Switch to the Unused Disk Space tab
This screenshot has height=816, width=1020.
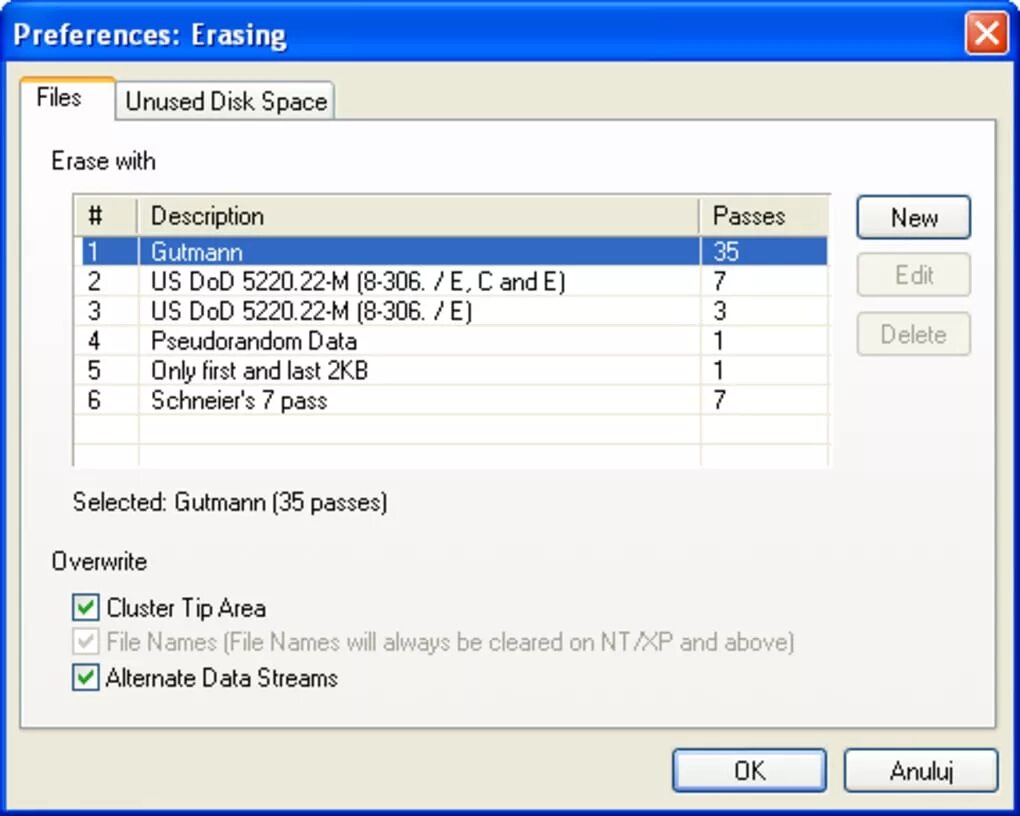226,101
